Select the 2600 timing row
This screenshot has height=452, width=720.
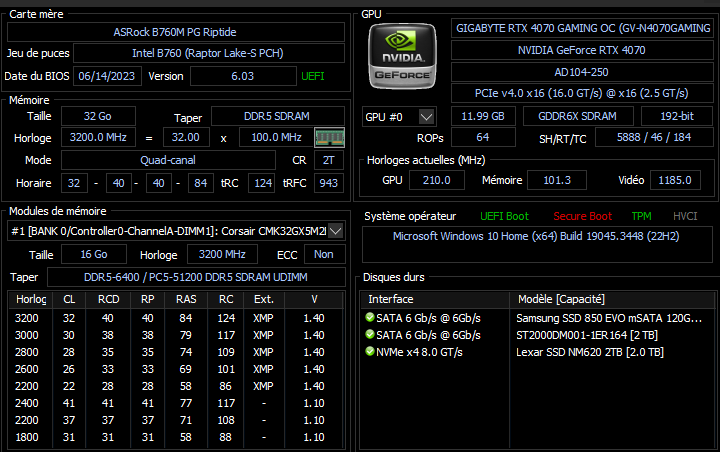tap(176, 369)
